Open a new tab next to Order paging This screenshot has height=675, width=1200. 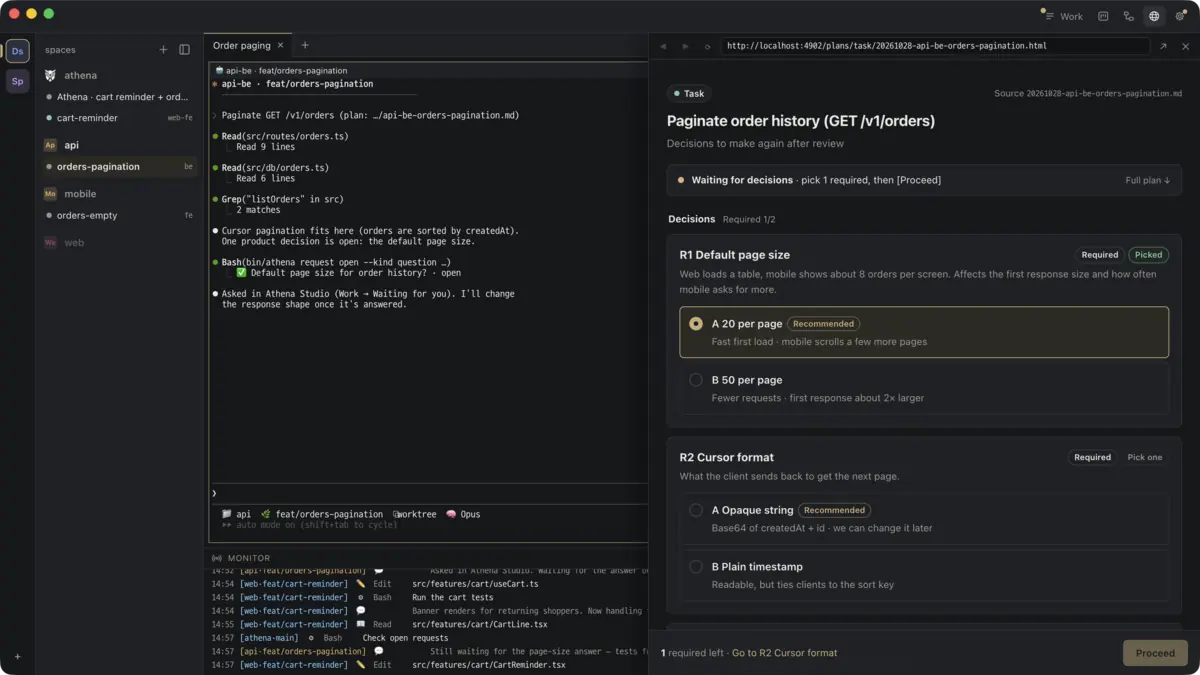[x=305, y=45]
